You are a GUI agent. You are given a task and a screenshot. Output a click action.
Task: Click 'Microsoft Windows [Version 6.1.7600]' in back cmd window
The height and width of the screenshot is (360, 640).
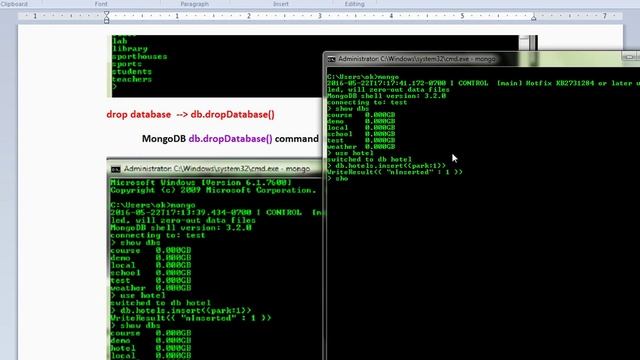point(201,182)
